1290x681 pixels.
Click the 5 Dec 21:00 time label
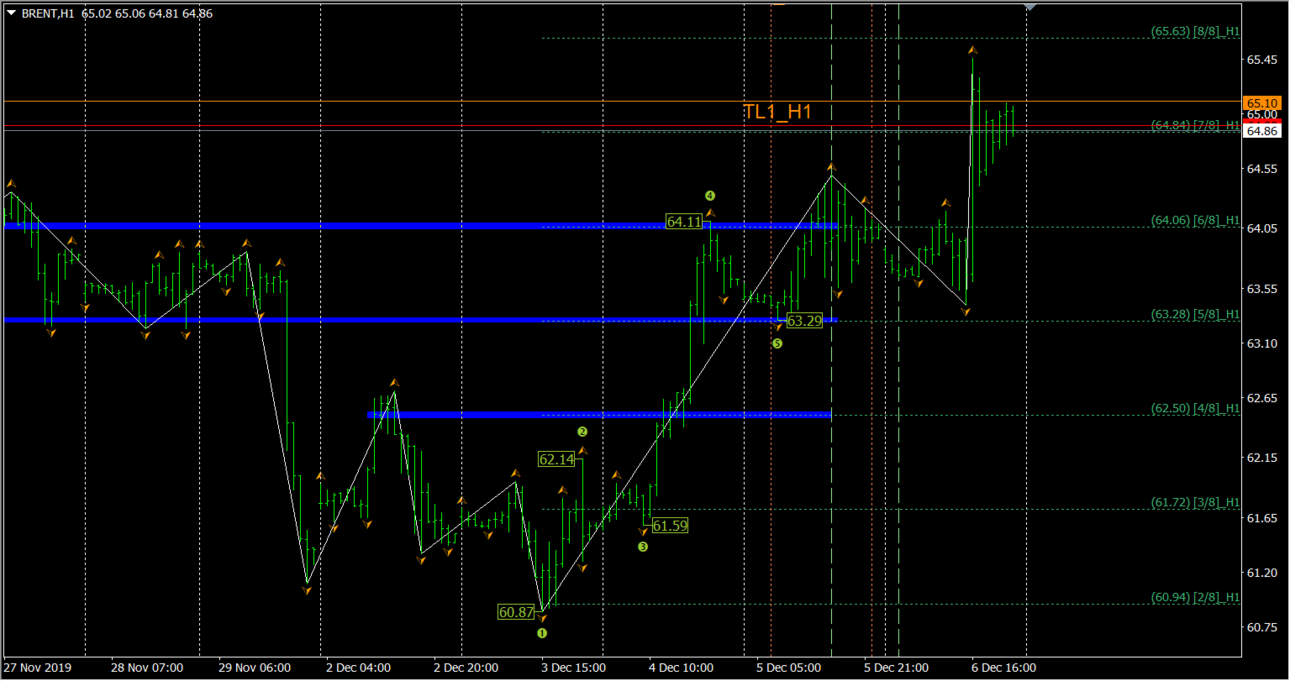tap(896, 667)
